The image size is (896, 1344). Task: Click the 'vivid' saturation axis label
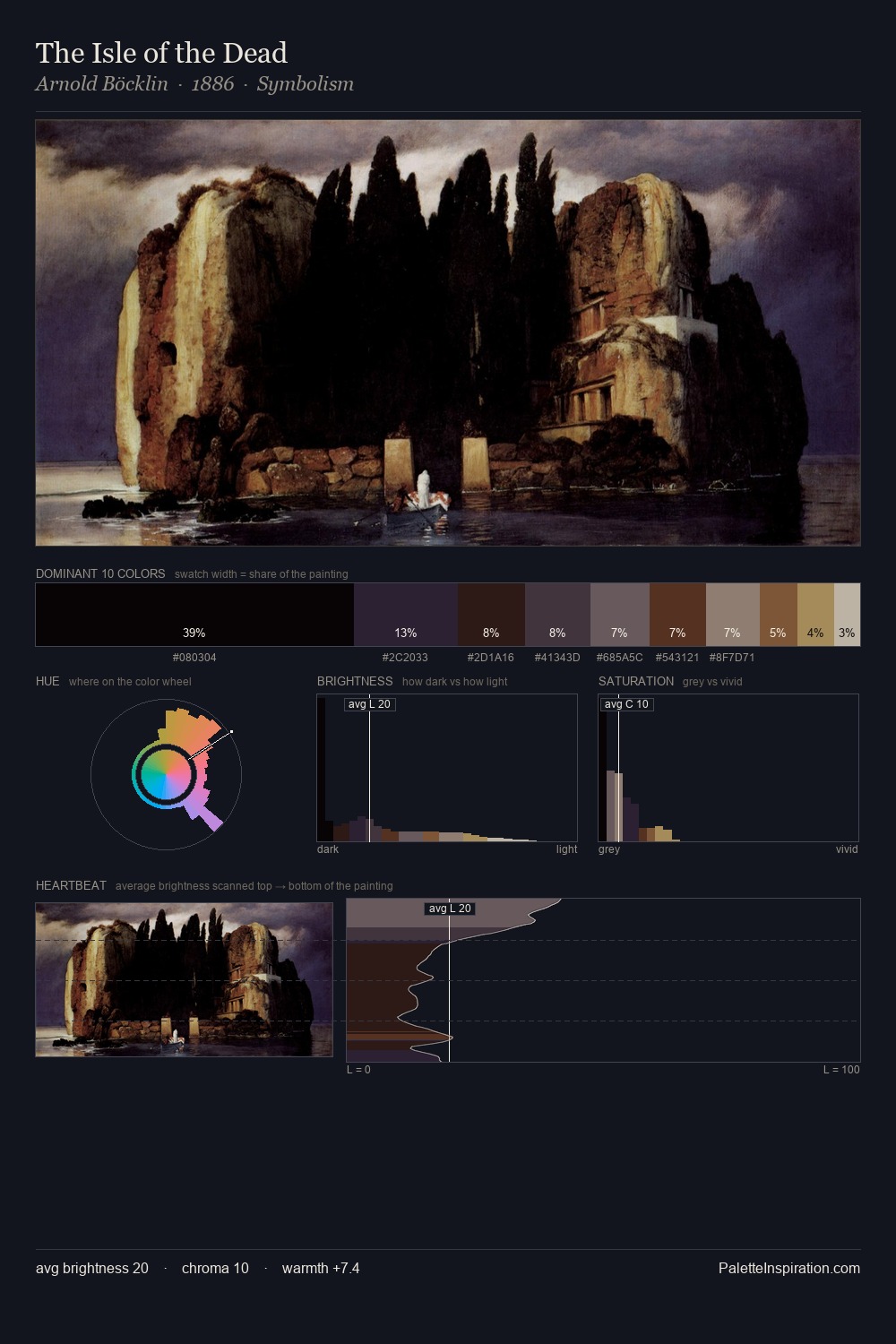pyautogui.click(x=847, y=849)
